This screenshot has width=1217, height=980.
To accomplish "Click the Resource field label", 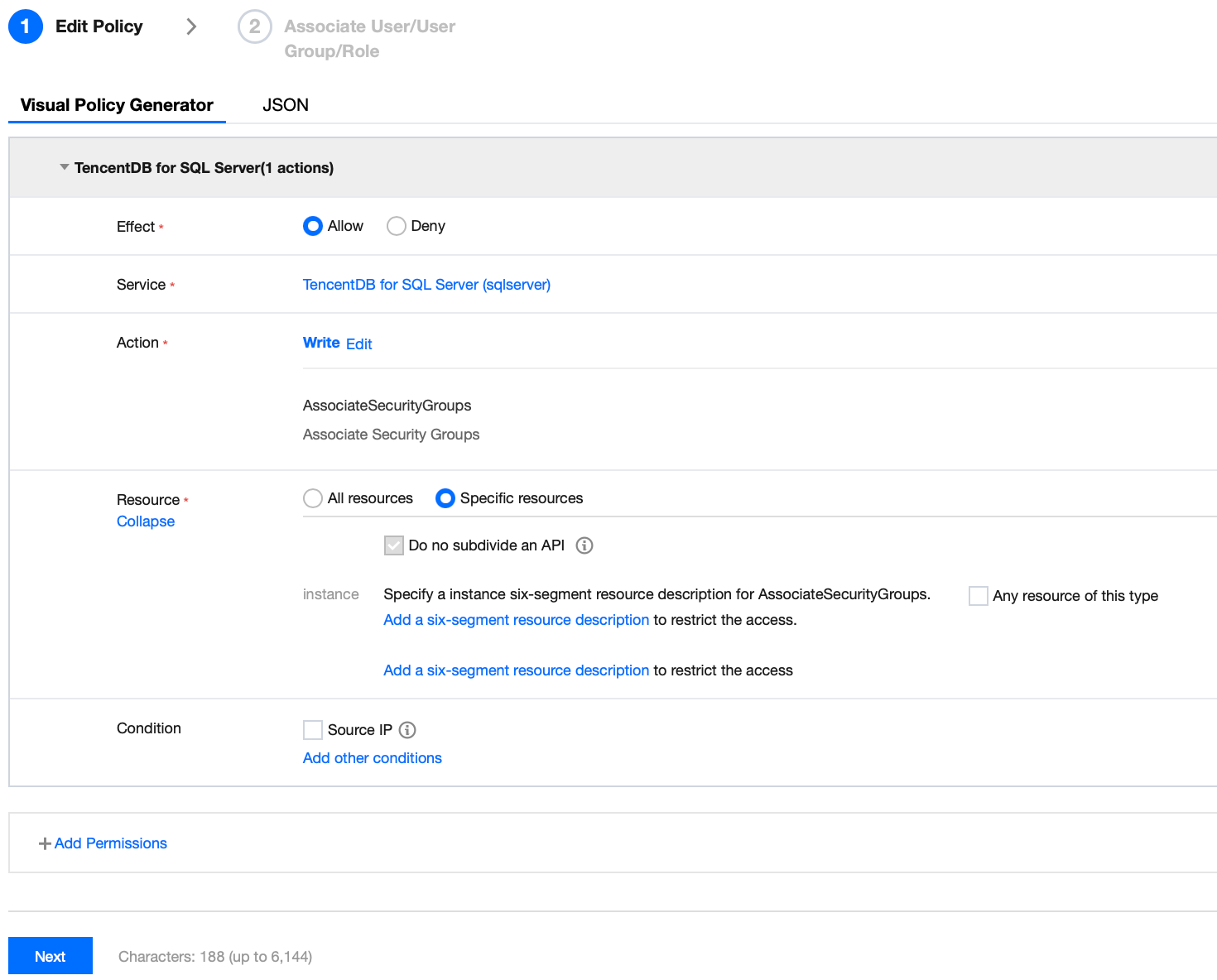I will click(x=148, y=500).
